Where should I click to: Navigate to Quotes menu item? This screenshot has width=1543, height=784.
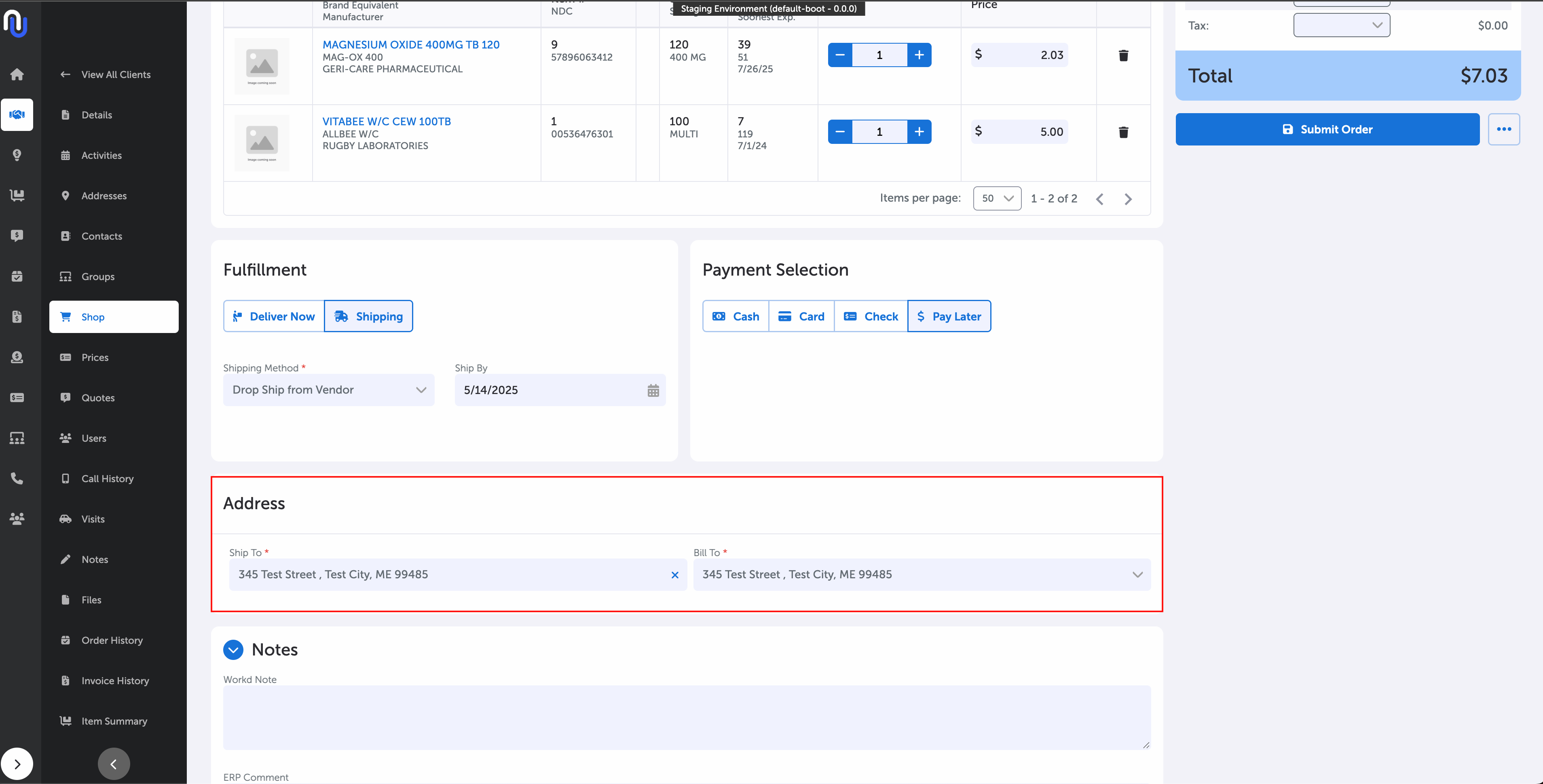tap(97, 397)
